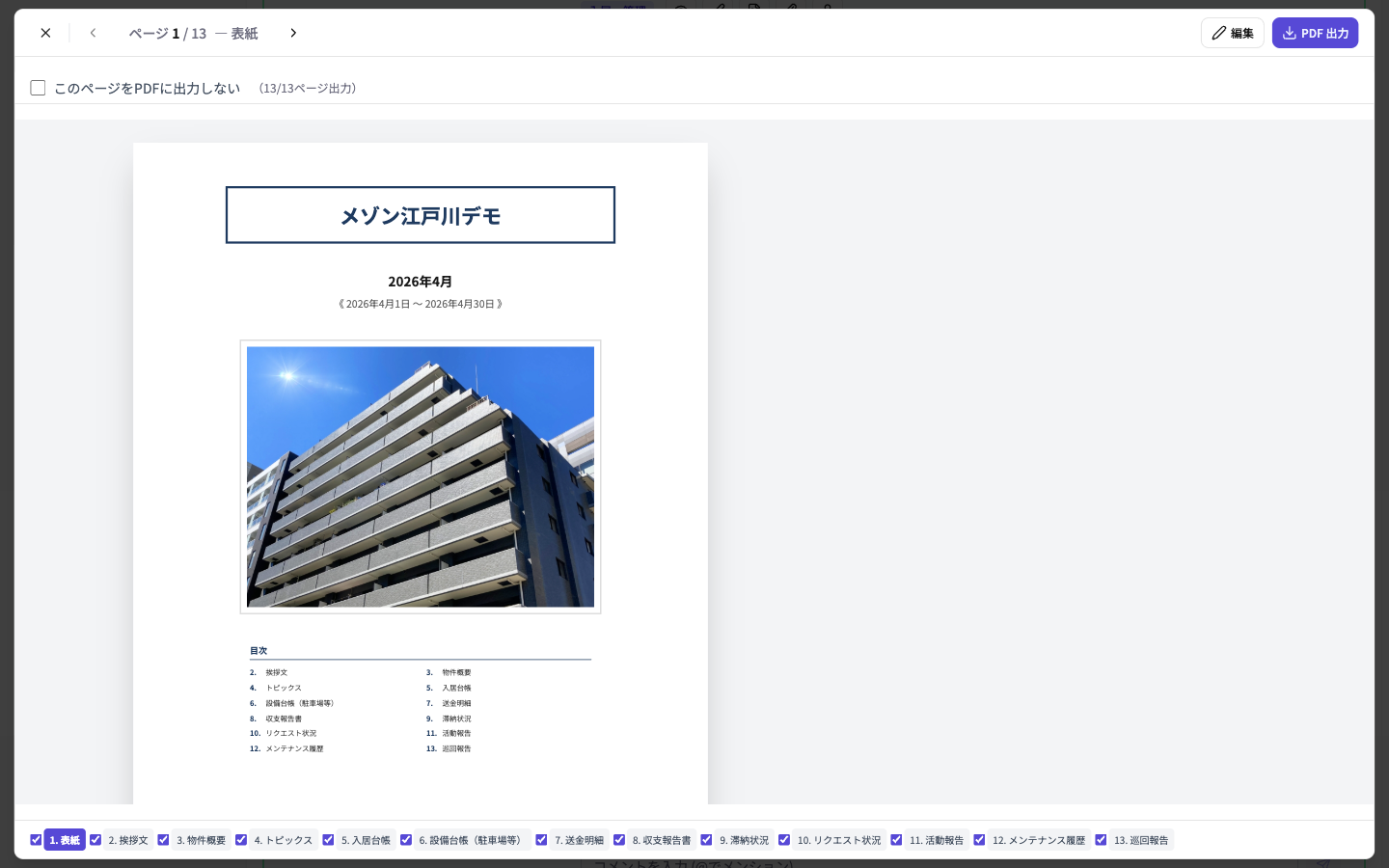Click table of contents entry 13. 巡回報告

pos(449,748)
